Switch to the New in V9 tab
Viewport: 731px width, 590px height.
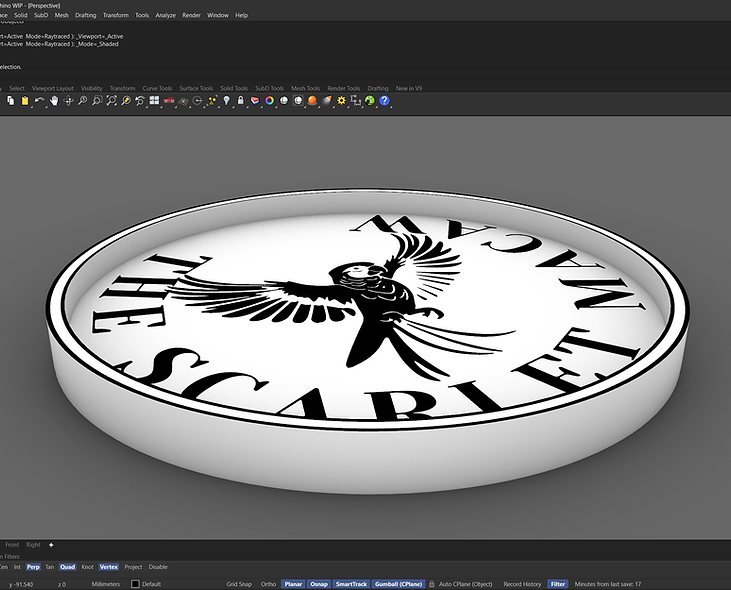(x=409, y=89)
